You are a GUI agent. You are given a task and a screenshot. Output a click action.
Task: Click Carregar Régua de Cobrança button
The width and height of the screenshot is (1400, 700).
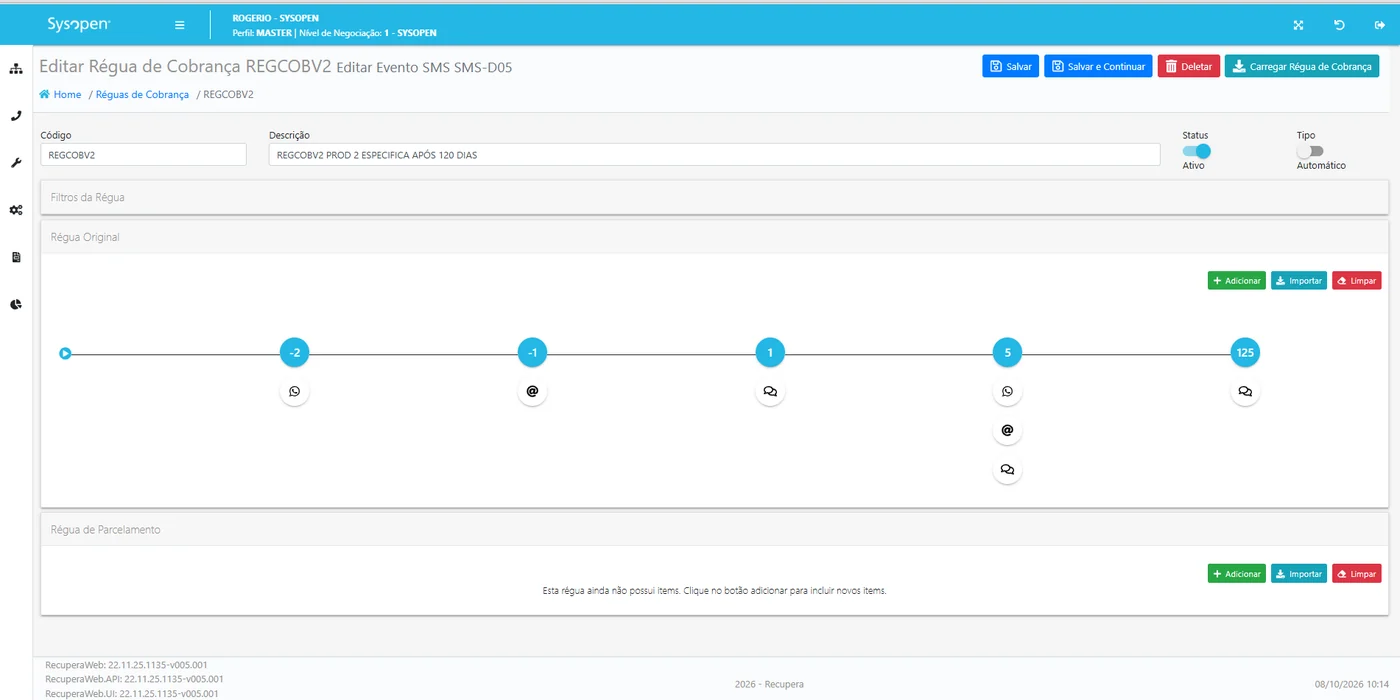click(1302, 66)
